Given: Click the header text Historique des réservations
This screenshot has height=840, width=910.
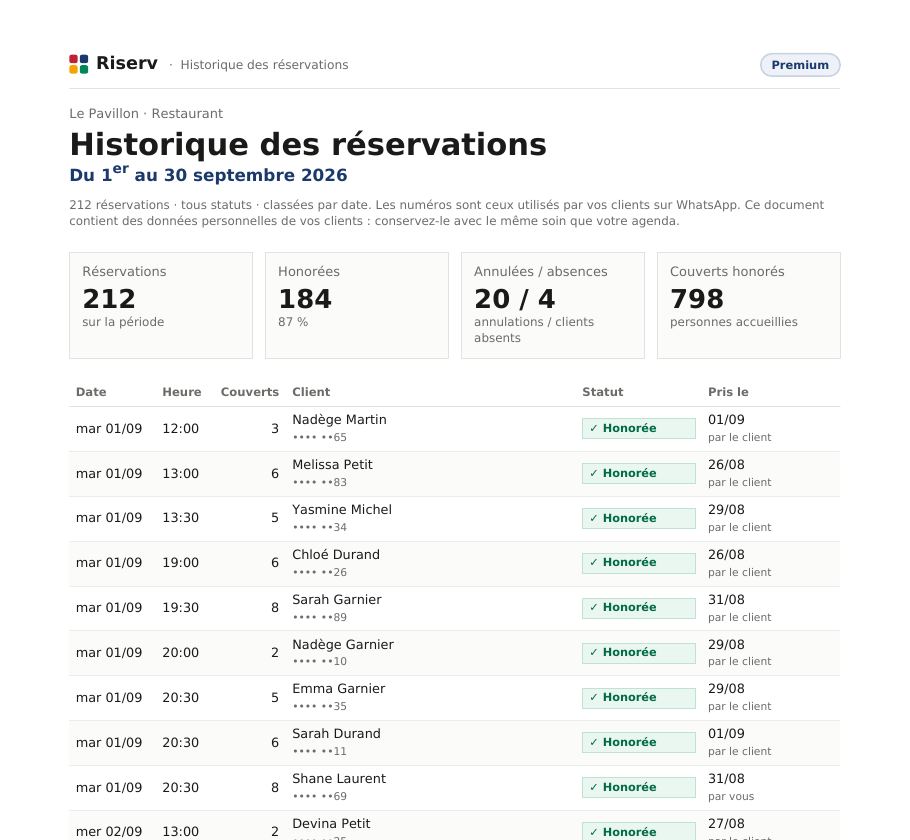Looking at the screenshot, I should pos(264,64).
